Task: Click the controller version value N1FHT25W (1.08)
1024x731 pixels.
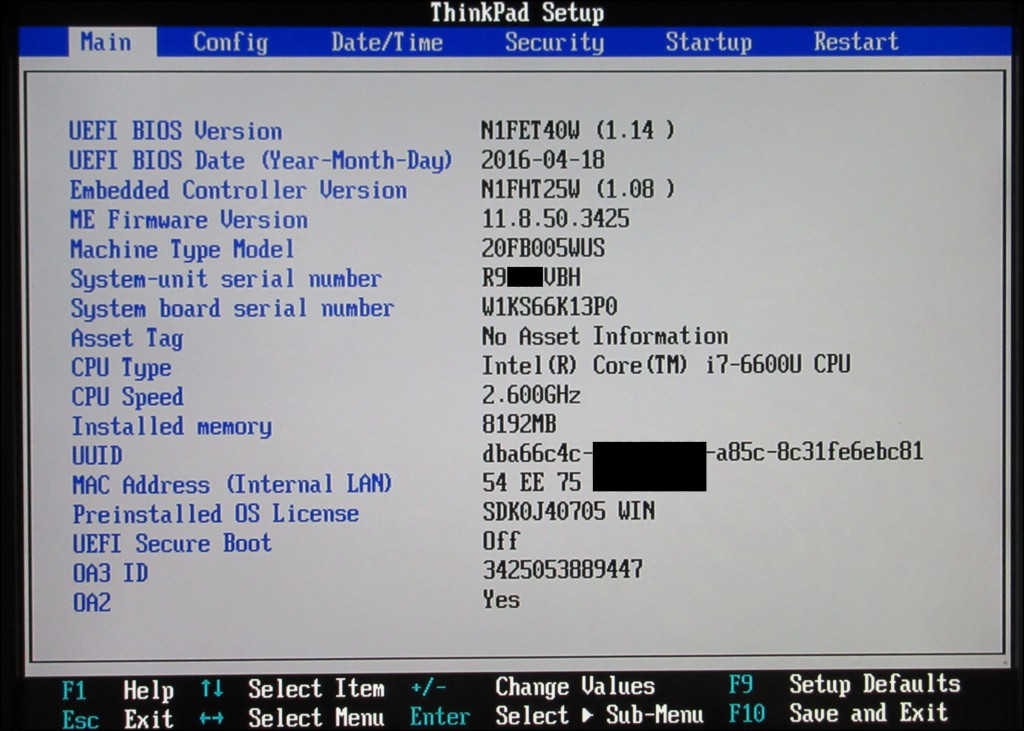Action: [x=577, y=189]
